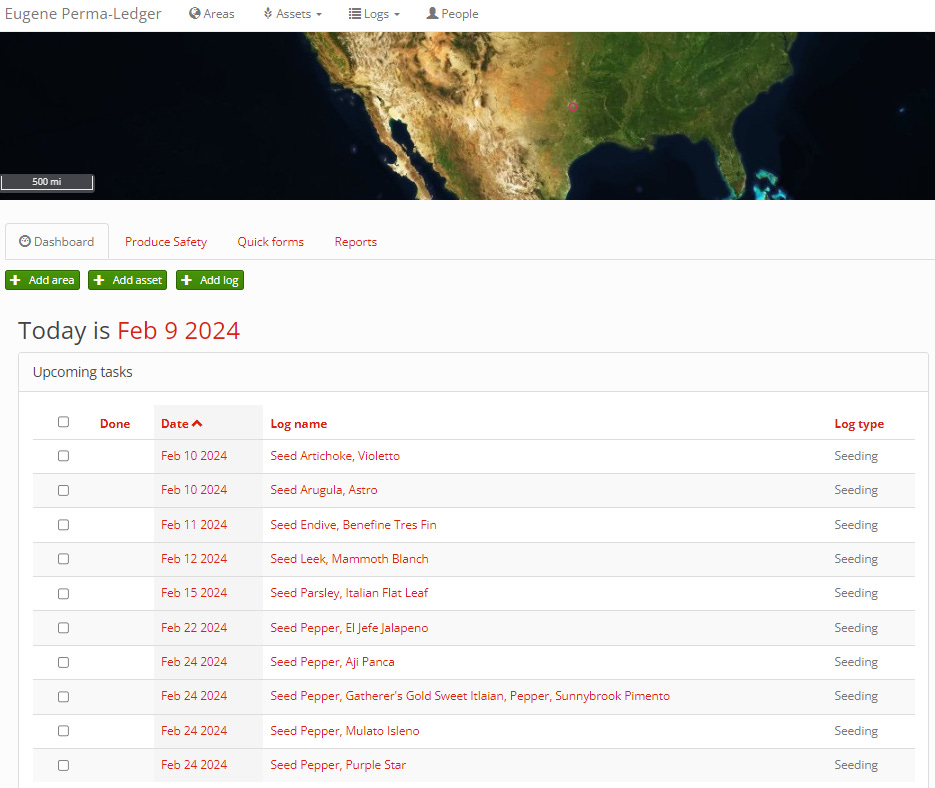Click the 500 mi map scale bar
This screenshot has height=788, width=935.
tap(47, 182)
